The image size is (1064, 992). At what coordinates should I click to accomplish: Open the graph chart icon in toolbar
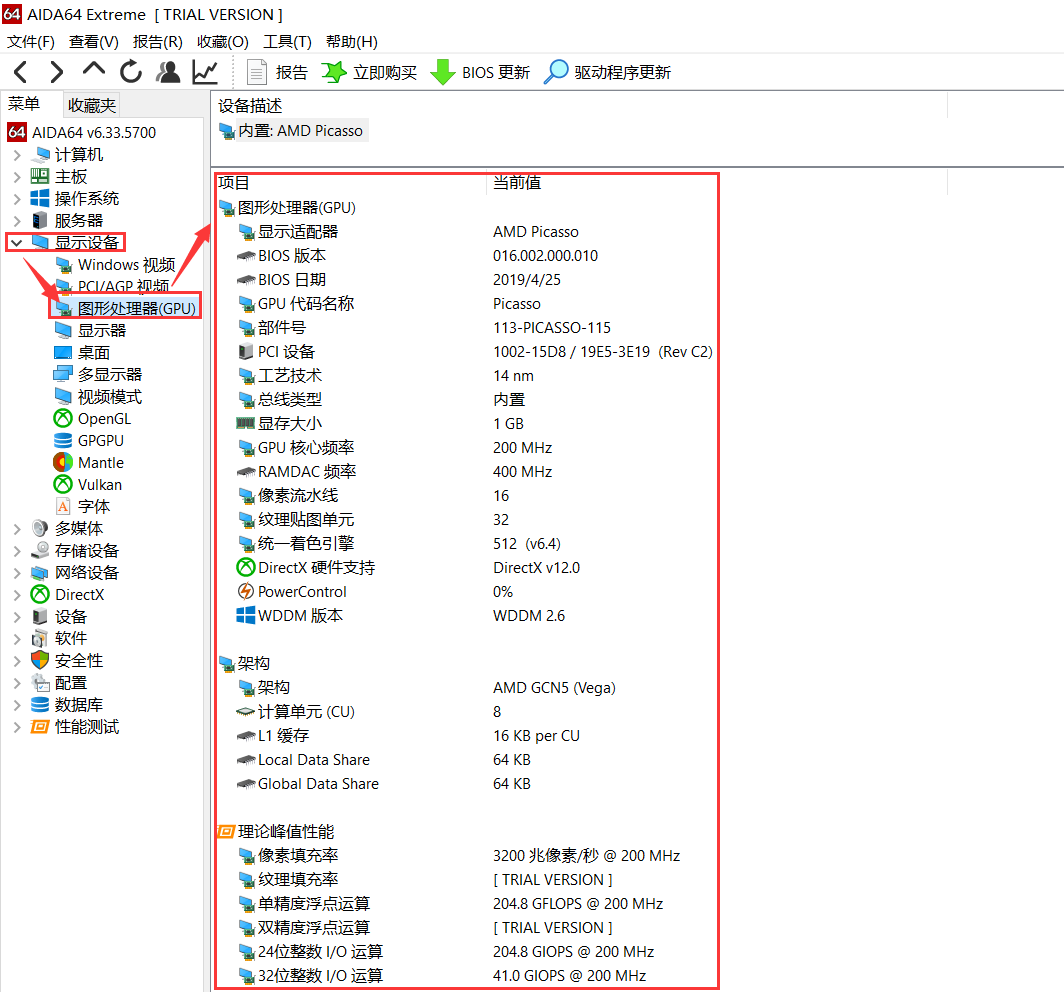tap(204, 71)
